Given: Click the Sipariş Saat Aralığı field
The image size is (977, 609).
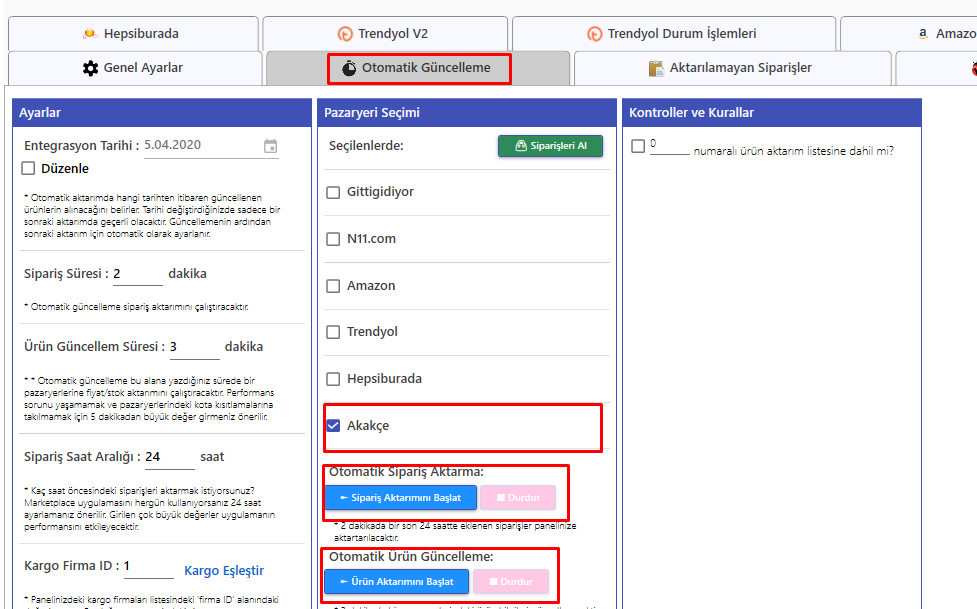Looking at the screenshot, I should 169,457.
